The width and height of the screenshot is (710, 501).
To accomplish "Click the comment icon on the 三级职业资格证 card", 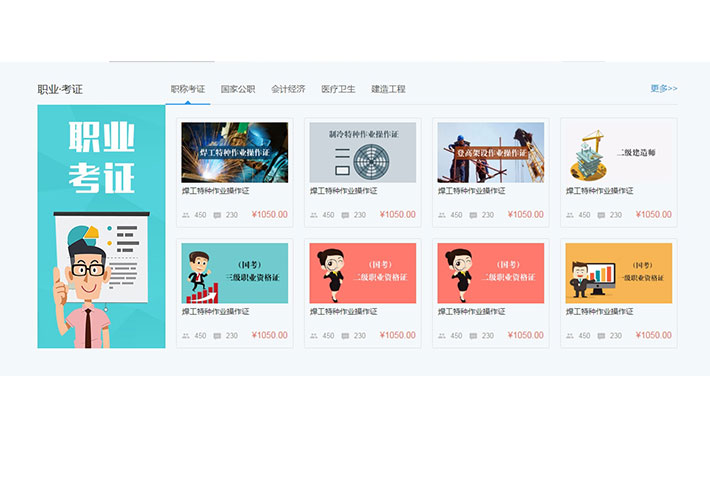I will click(218, 336).
